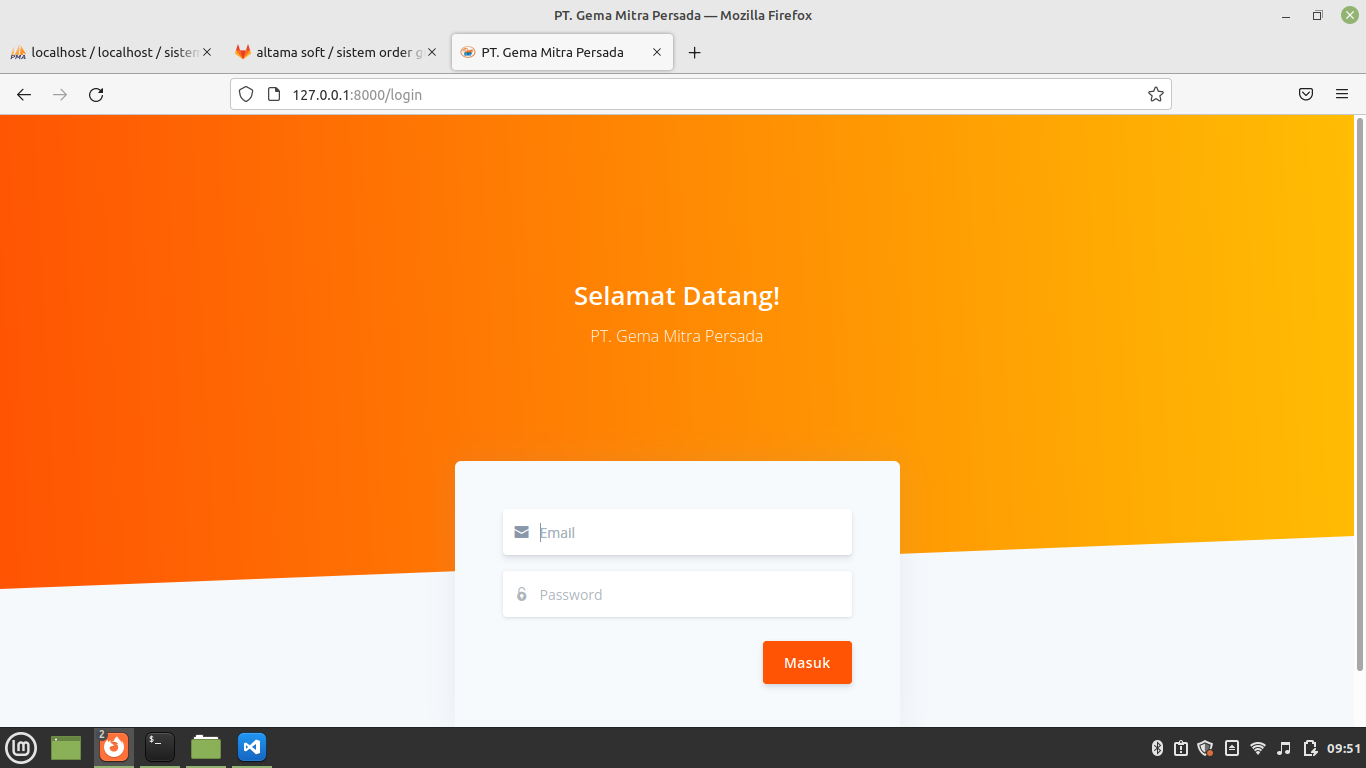Click the Bluetooth tray icon
This screenshot has width=1366, height=768.
1158,748
